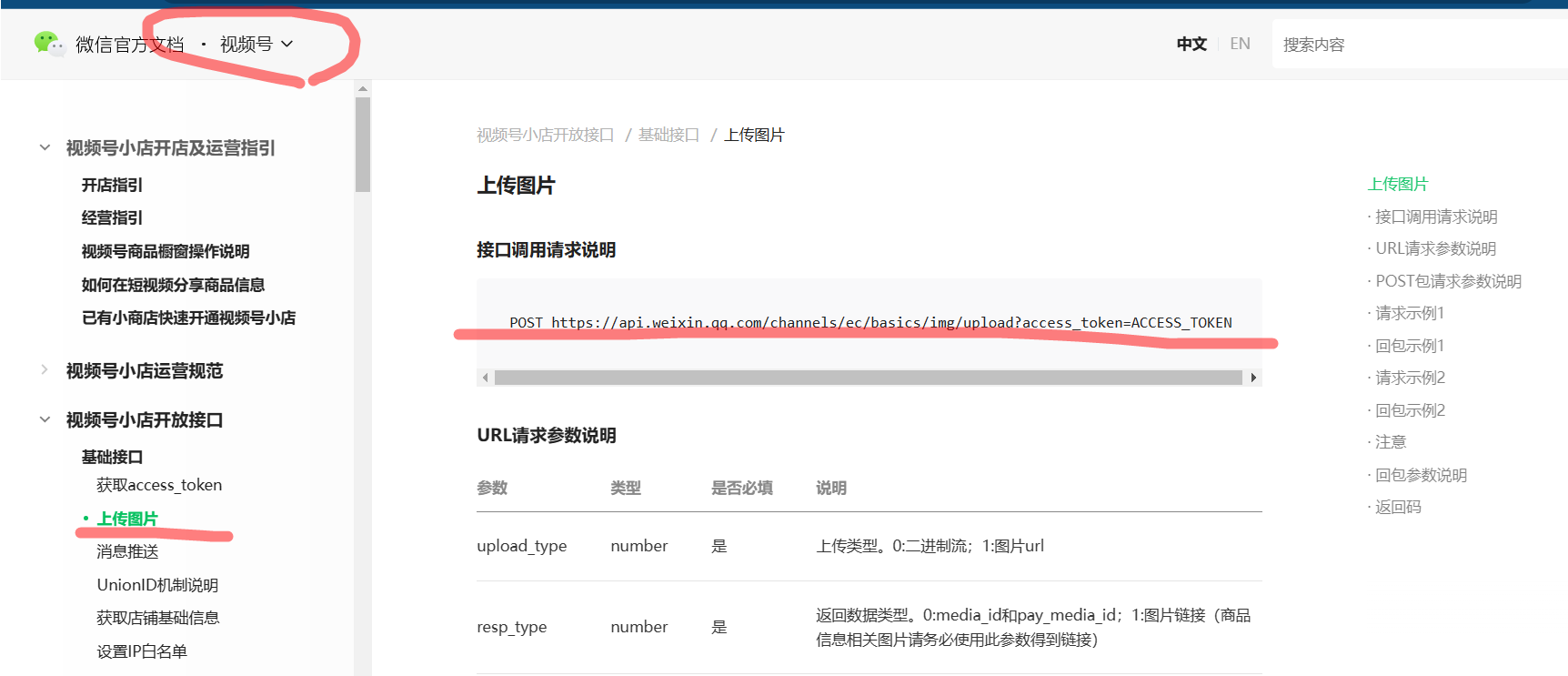1568x676 pixels.
Task: Click the resp_type parameter cell
Action: pos(512,627)
